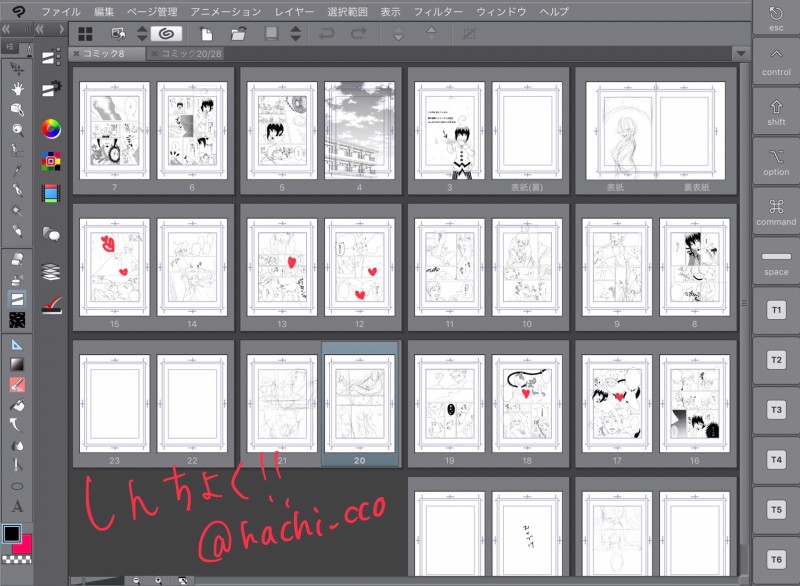The height and width of the screenshot is (586, 800).
Task: Select the Pen nib tool
Action: coord(17,190)
